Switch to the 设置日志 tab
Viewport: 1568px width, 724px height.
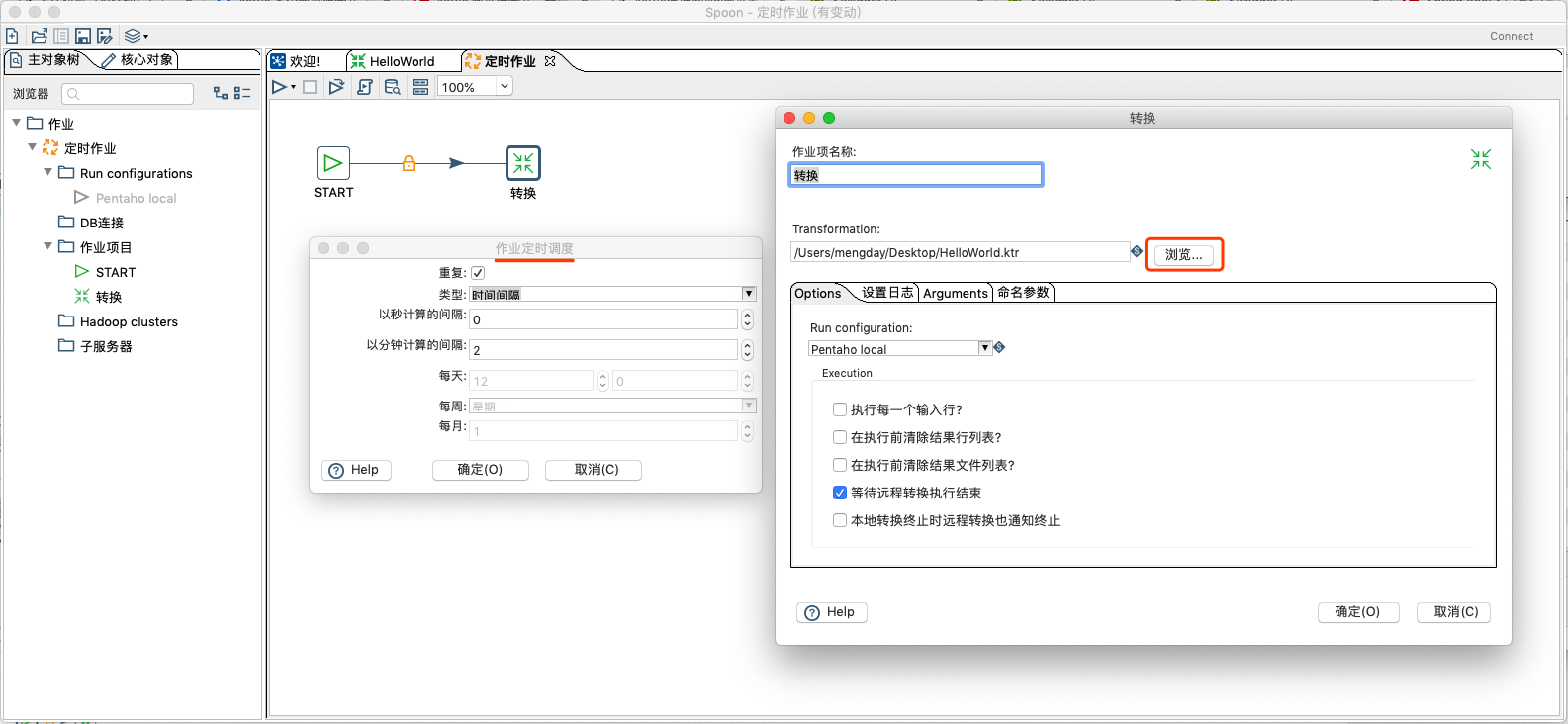point(887,293)
